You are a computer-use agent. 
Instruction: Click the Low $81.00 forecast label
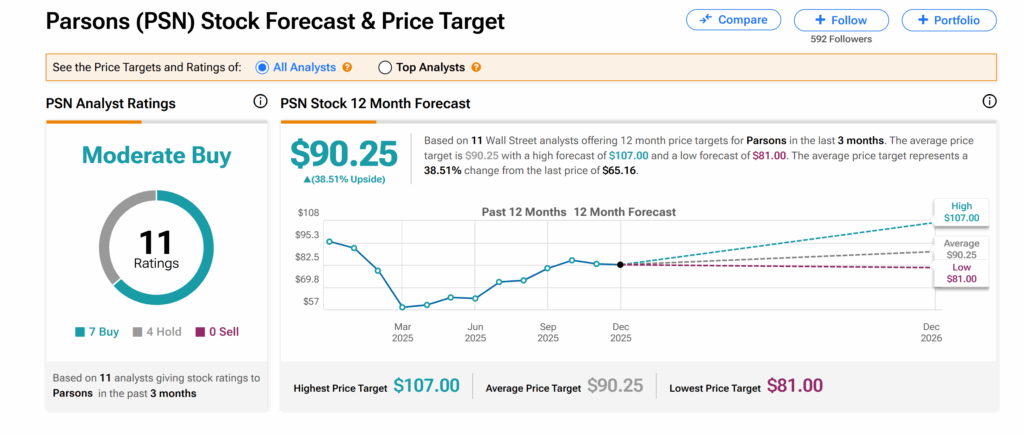[x=961, y=273]
